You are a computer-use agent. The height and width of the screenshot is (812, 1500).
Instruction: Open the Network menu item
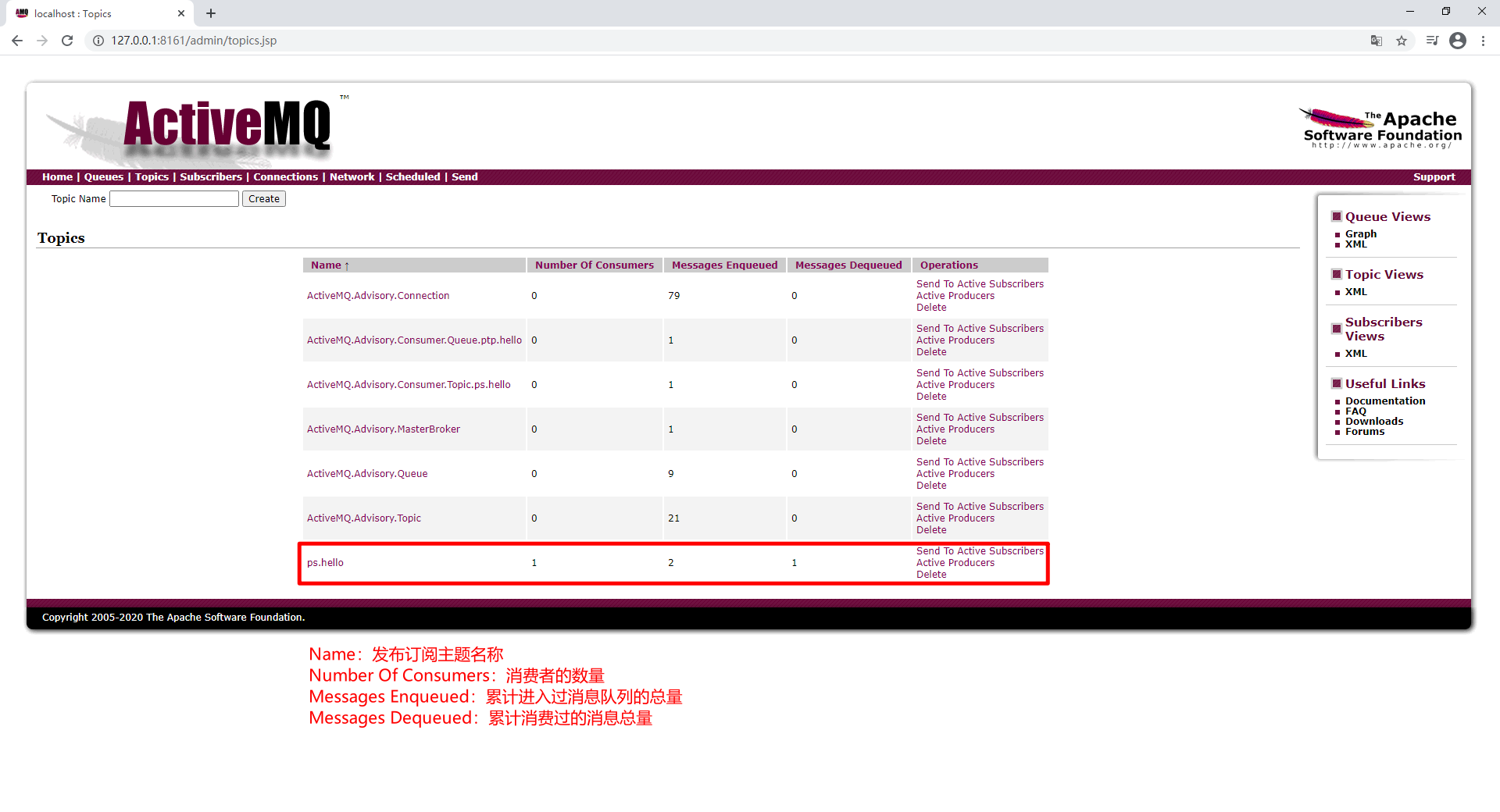[x=352, y=177]
